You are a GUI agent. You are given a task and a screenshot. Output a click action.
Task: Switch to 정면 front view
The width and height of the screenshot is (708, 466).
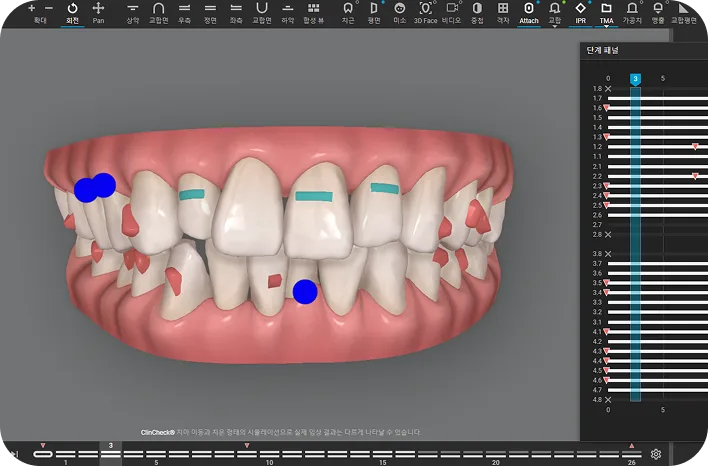click(x=210, y=13)
